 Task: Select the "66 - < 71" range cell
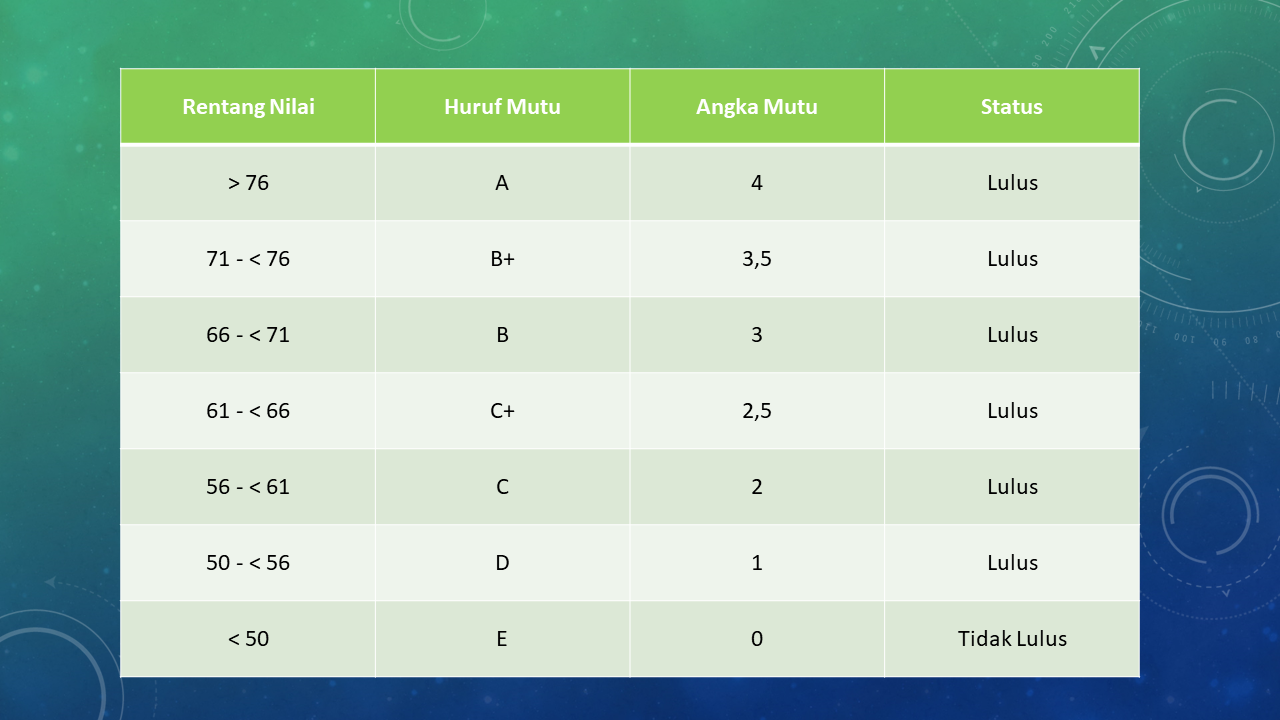(x=248, y=335)
